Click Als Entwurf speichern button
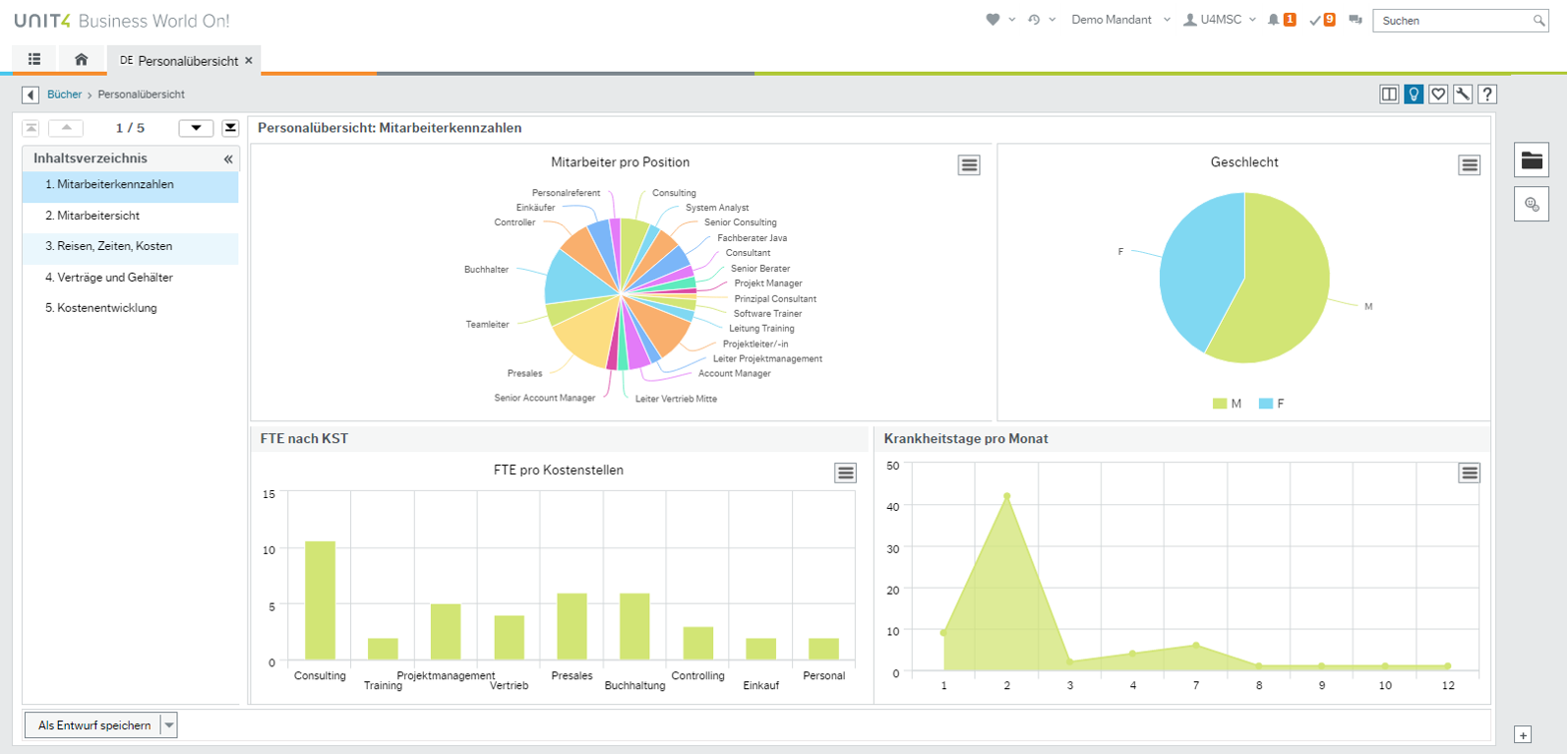This screenshot has height=754, width=1568. [x=94, y=725]
